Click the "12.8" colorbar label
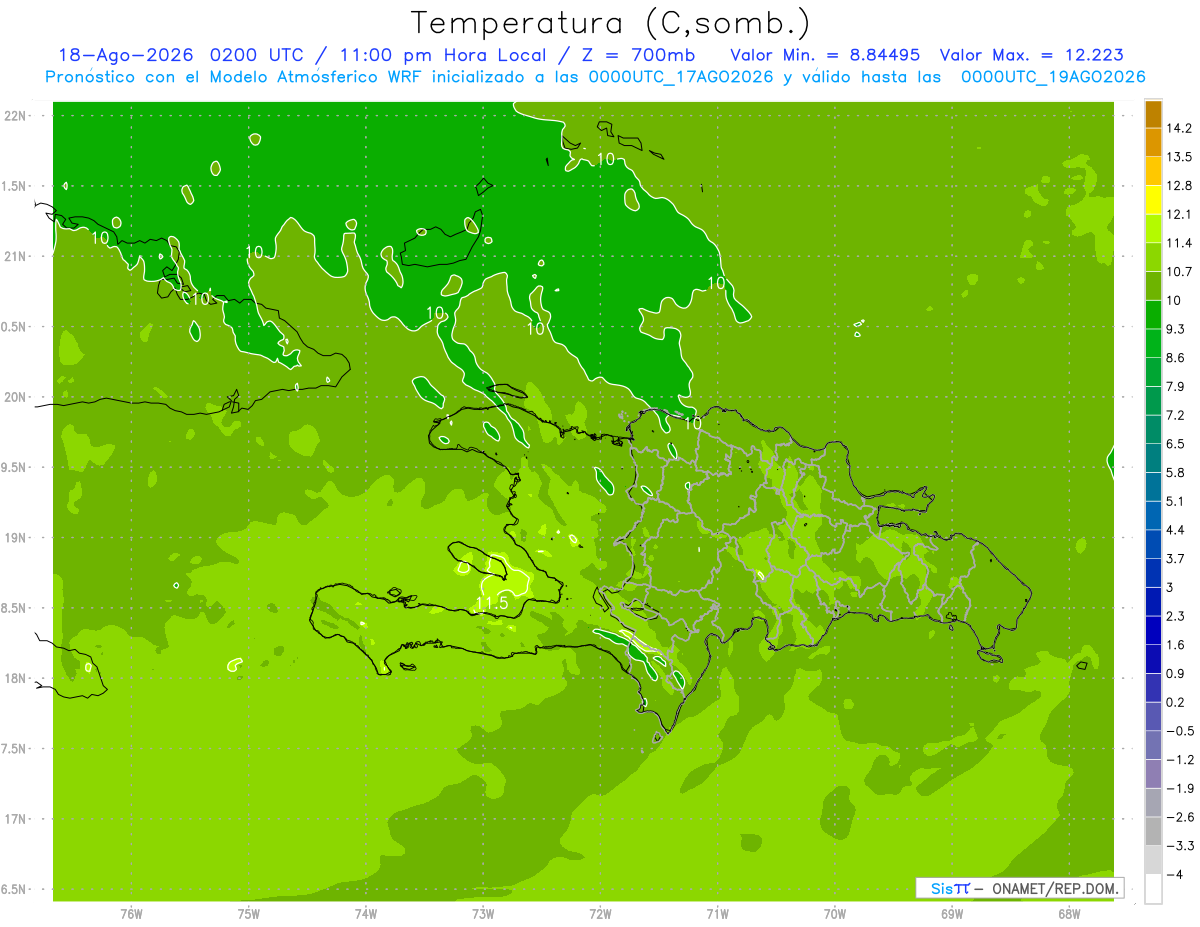 coord(1179,186)
